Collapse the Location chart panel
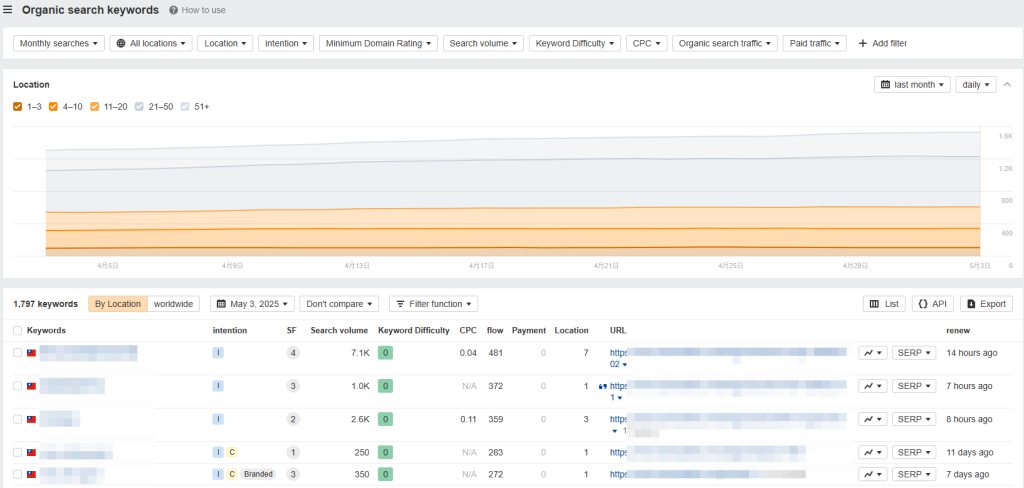 coord(1006,84)
